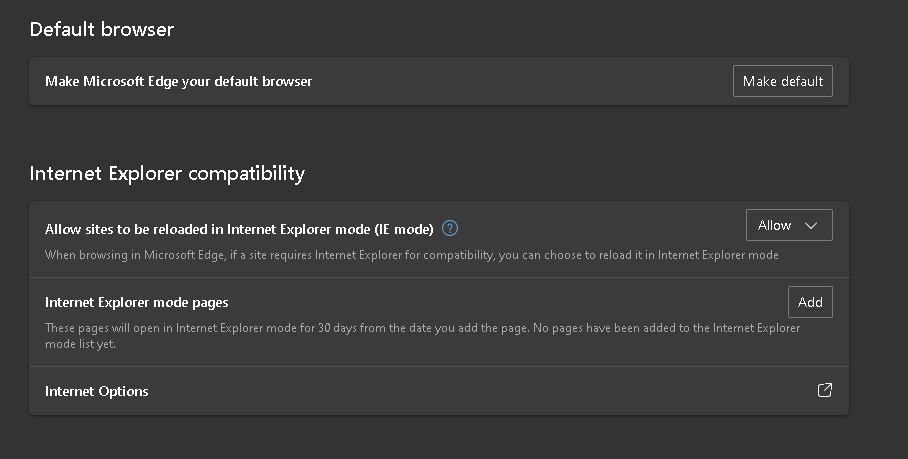The image size is (908, 459).
Task: Click 'Make Microsoft Edge your default browser' text
Action: [179, 81]
